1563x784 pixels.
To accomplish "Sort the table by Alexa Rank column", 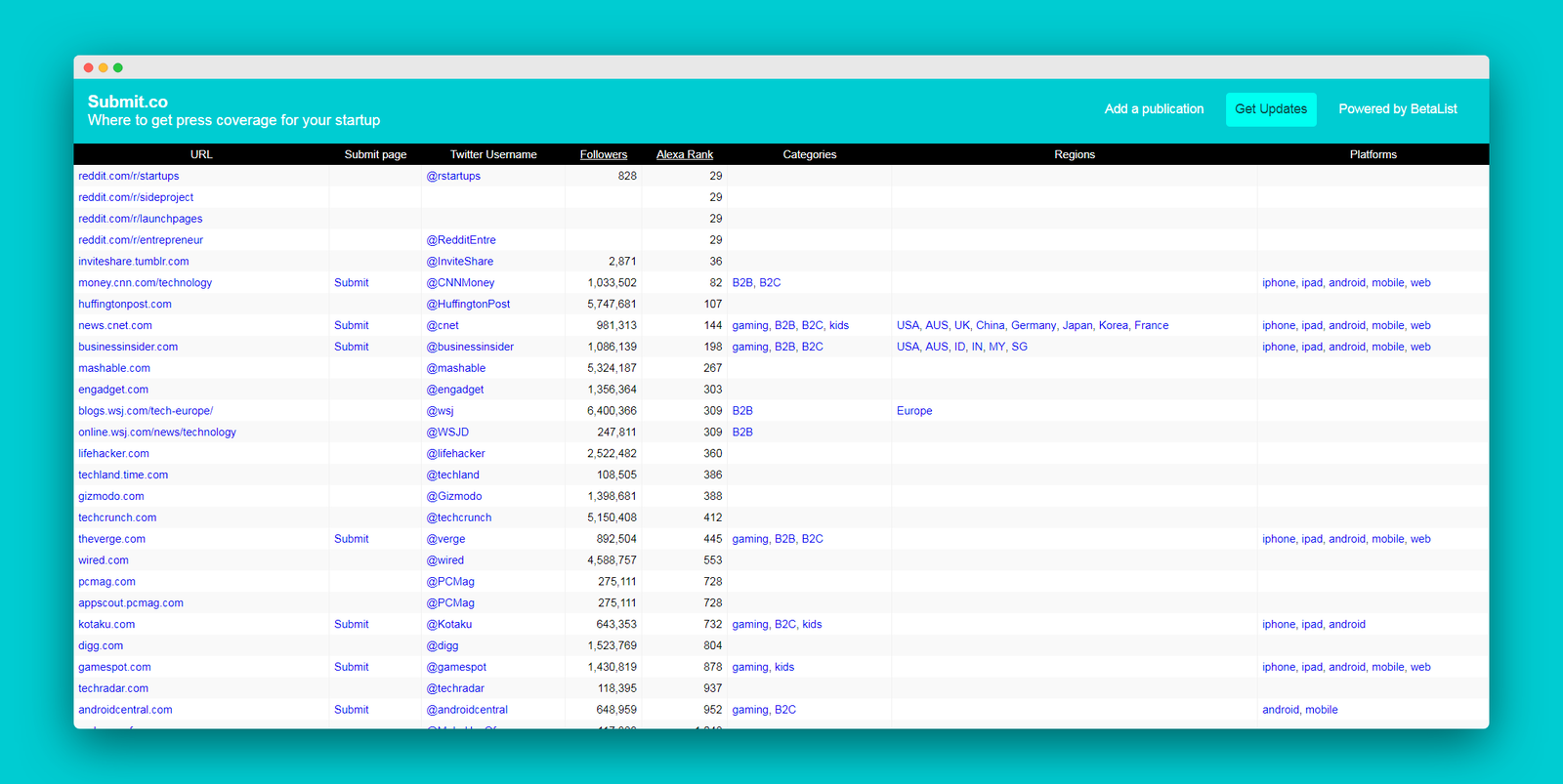I will pyautogui.click(x=685, y=154).
